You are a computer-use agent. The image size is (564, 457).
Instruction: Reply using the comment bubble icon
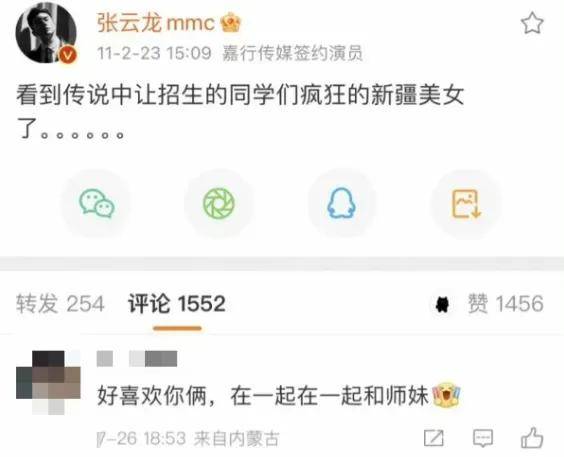[482, 438]
